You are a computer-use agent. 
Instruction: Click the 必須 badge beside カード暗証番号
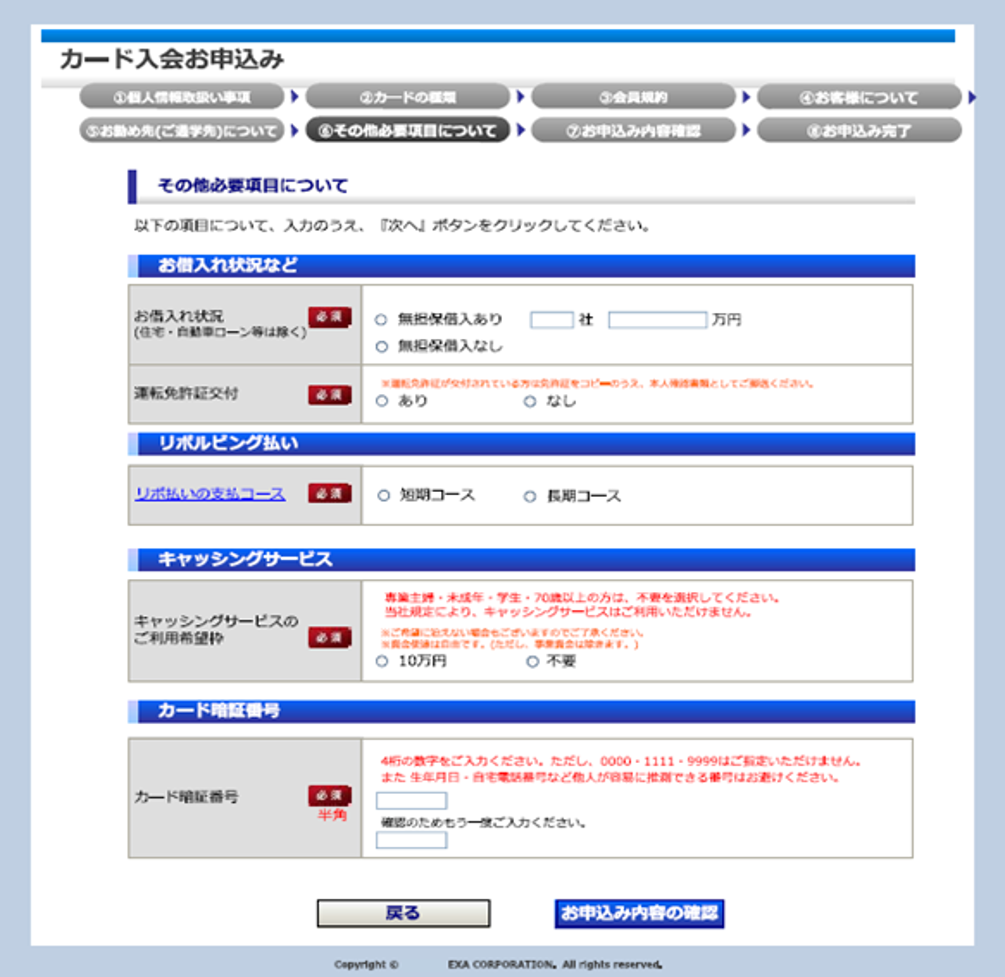click(329, 795)
